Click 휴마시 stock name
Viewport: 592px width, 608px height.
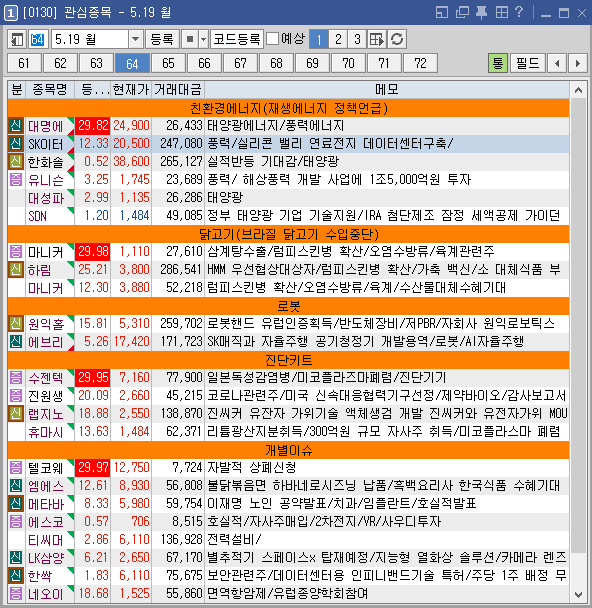tap(45, 432)
